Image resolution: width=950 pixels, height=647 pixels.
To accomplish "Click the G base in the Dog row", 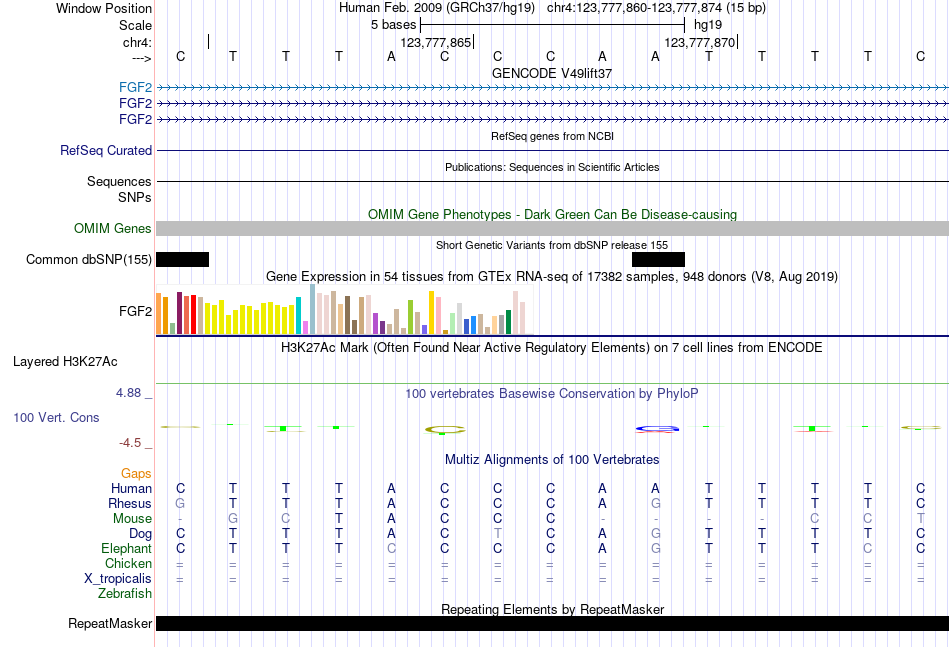I will pos(656,534).
